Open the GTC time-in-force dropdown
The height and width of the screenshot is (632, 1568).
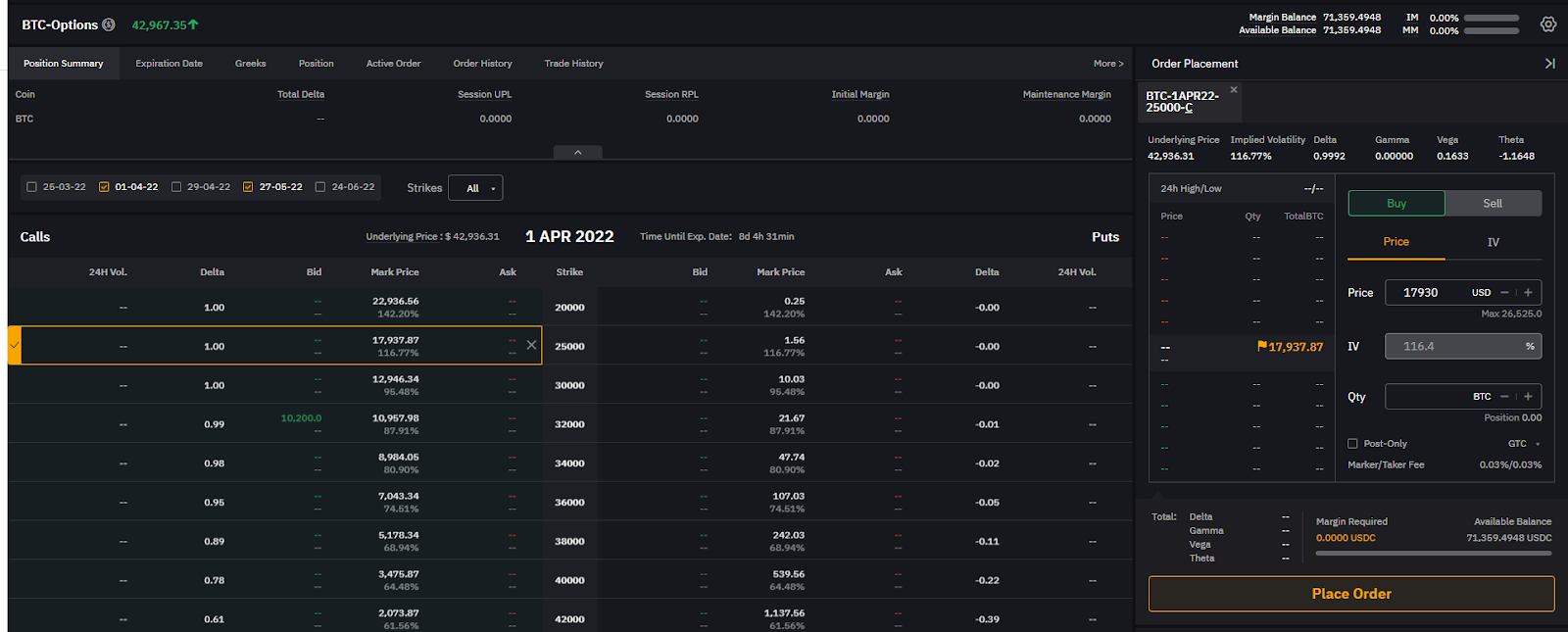point(1523,444)
